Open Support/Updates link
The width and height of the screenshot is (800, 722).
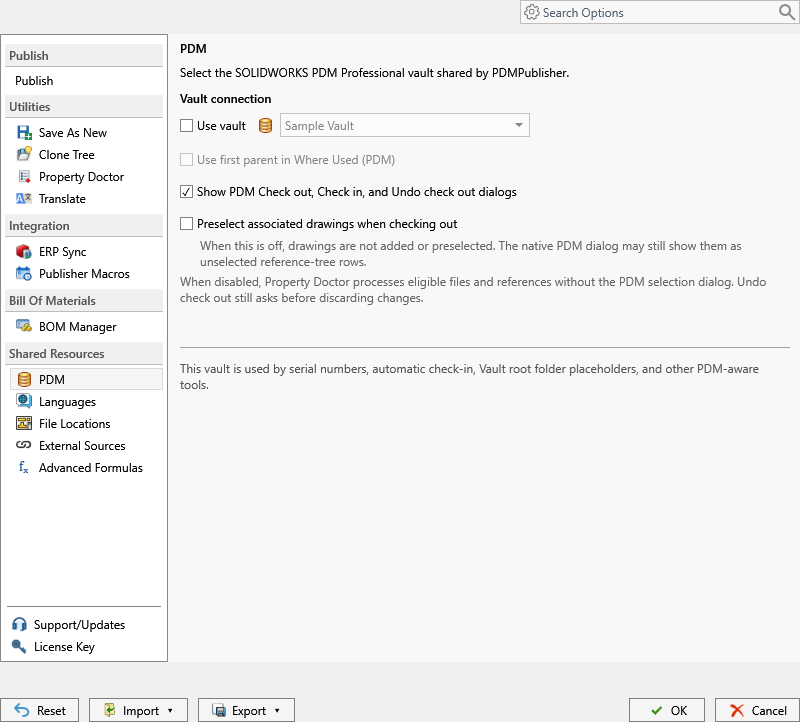(79, 625)
